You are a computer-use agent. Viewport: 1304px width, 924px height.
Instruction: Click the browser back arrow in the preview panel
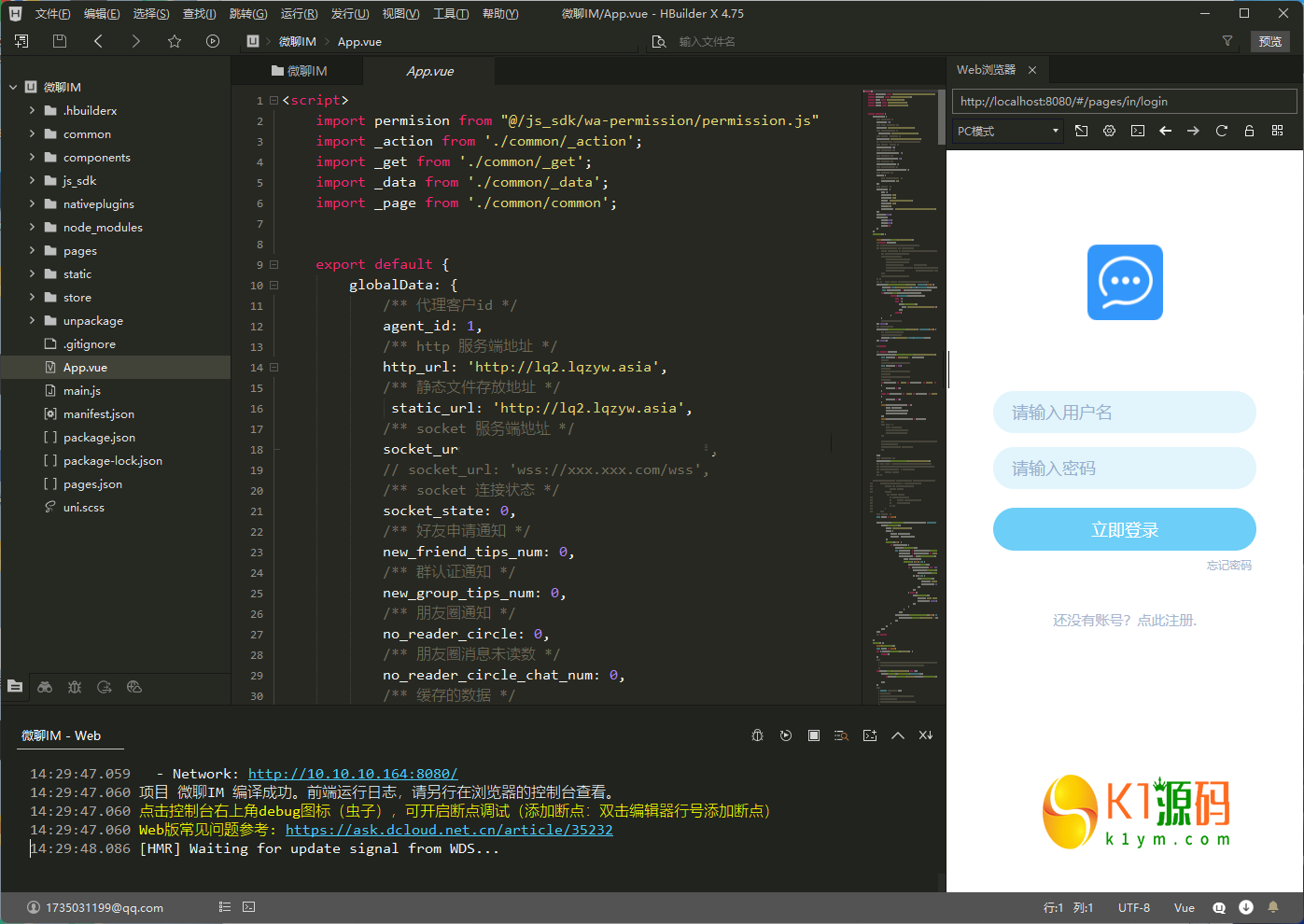point(1165,131)
